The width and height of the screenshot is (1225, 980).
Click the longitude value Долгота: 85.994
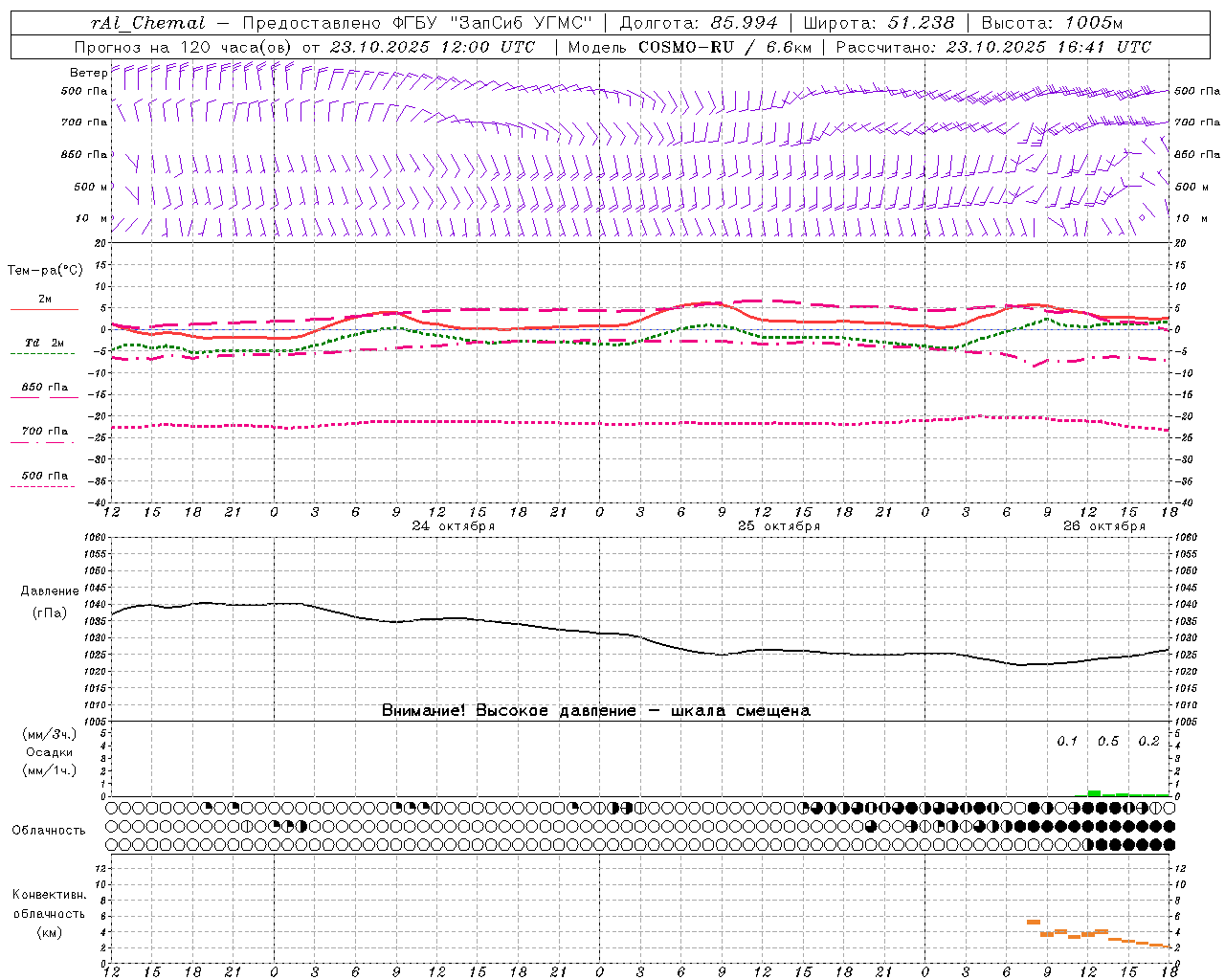[x=699, y=23]
